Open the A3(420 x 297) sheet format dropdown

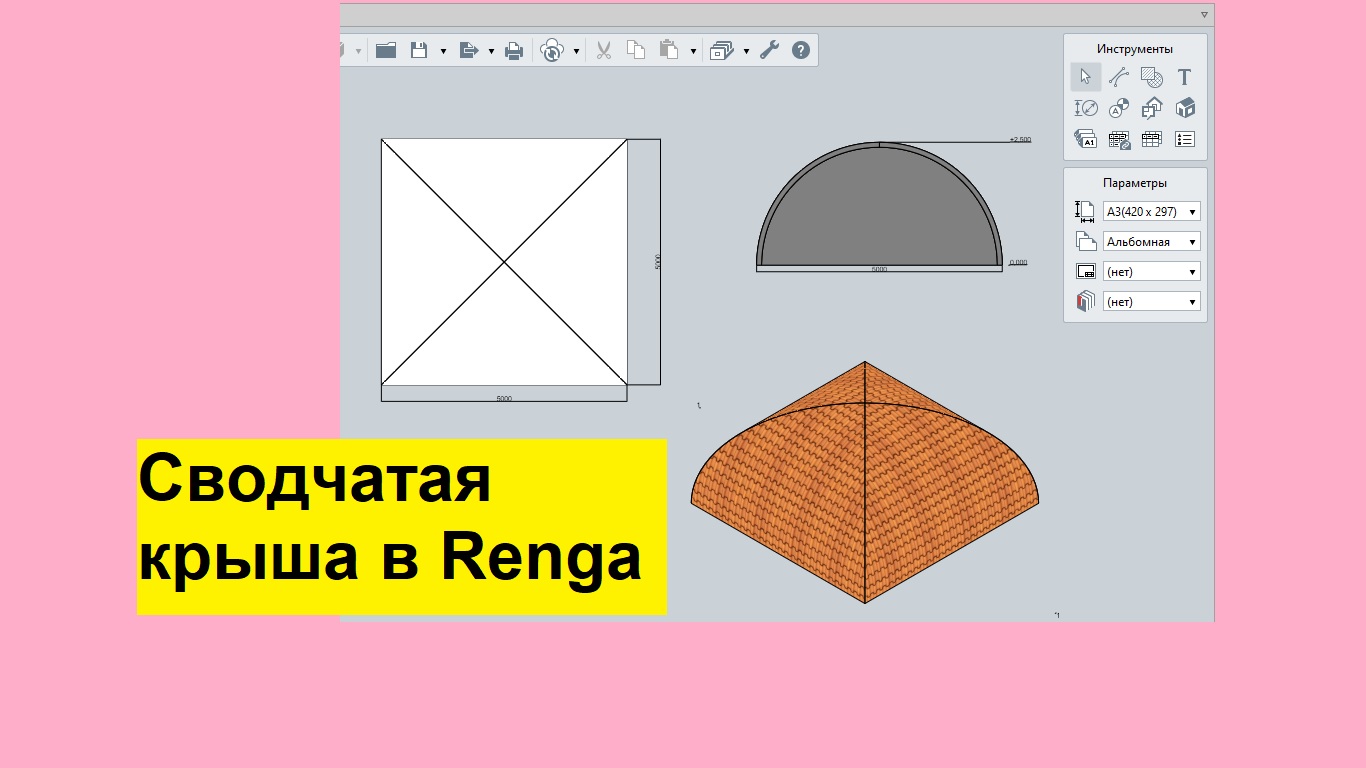tap(1151, 212)
